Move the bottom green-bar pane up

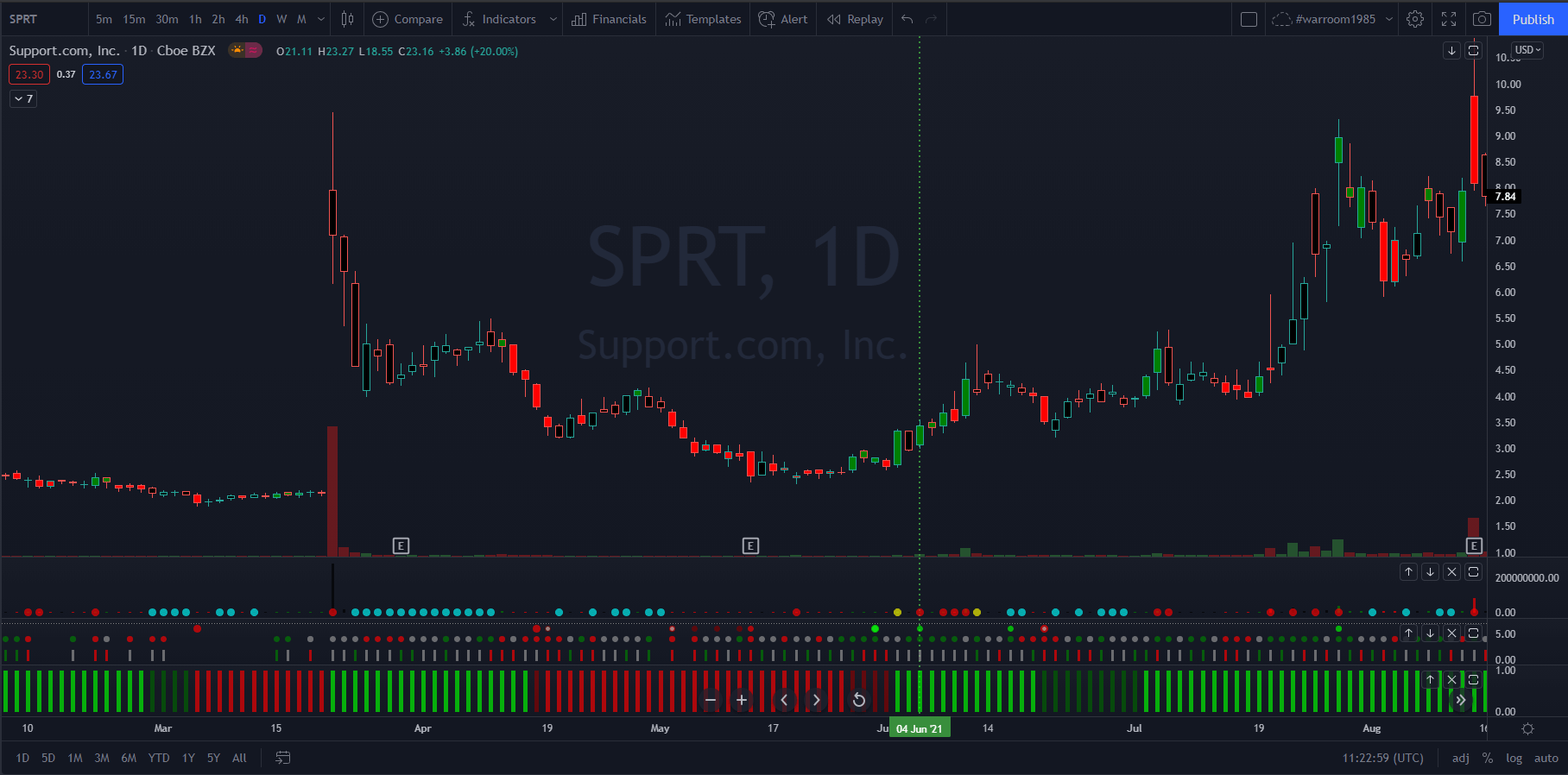[x=1430, y=680]
